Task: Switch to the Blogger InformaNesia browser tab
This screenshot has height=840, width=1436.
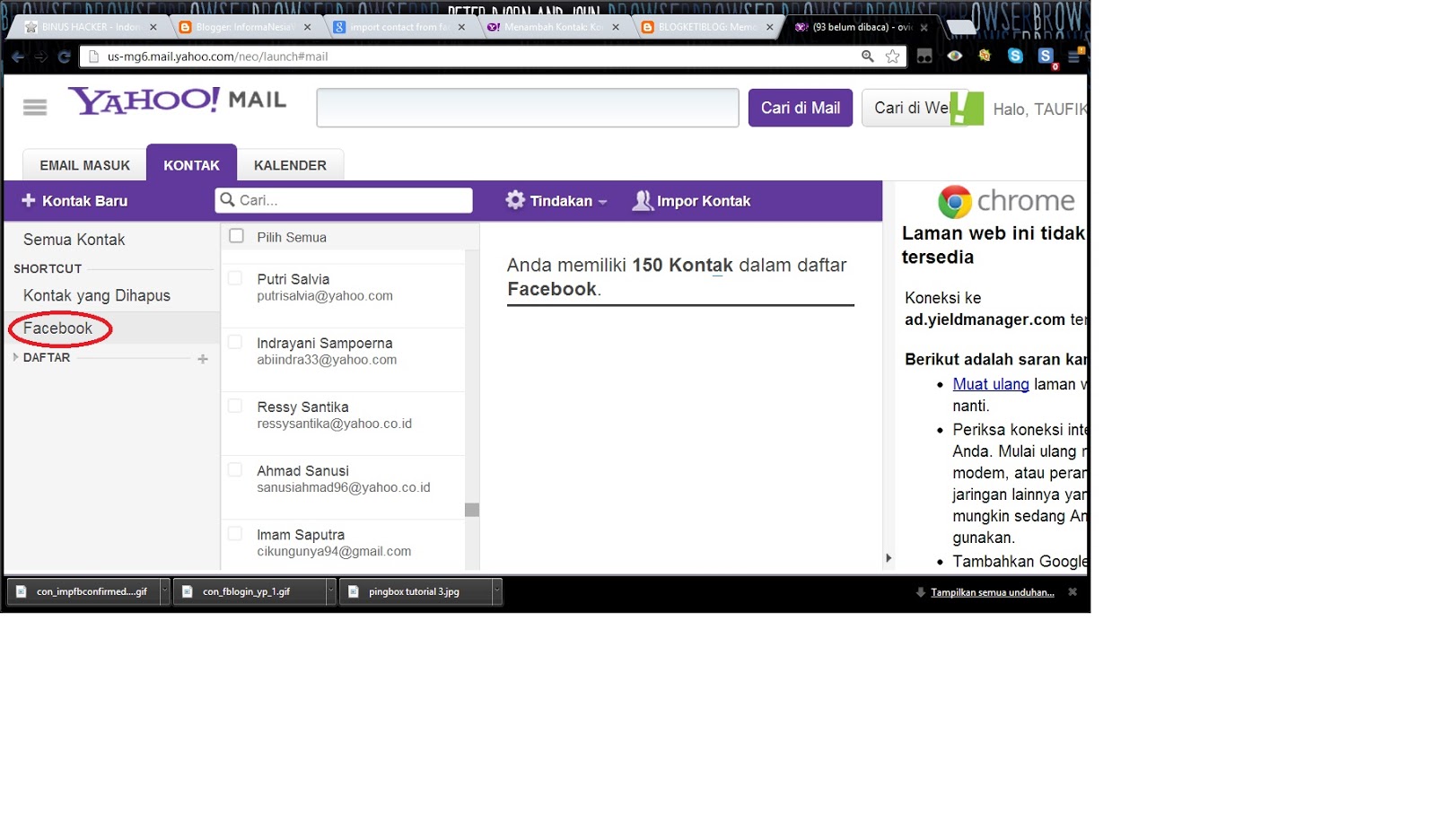Action: click(243, 27)
